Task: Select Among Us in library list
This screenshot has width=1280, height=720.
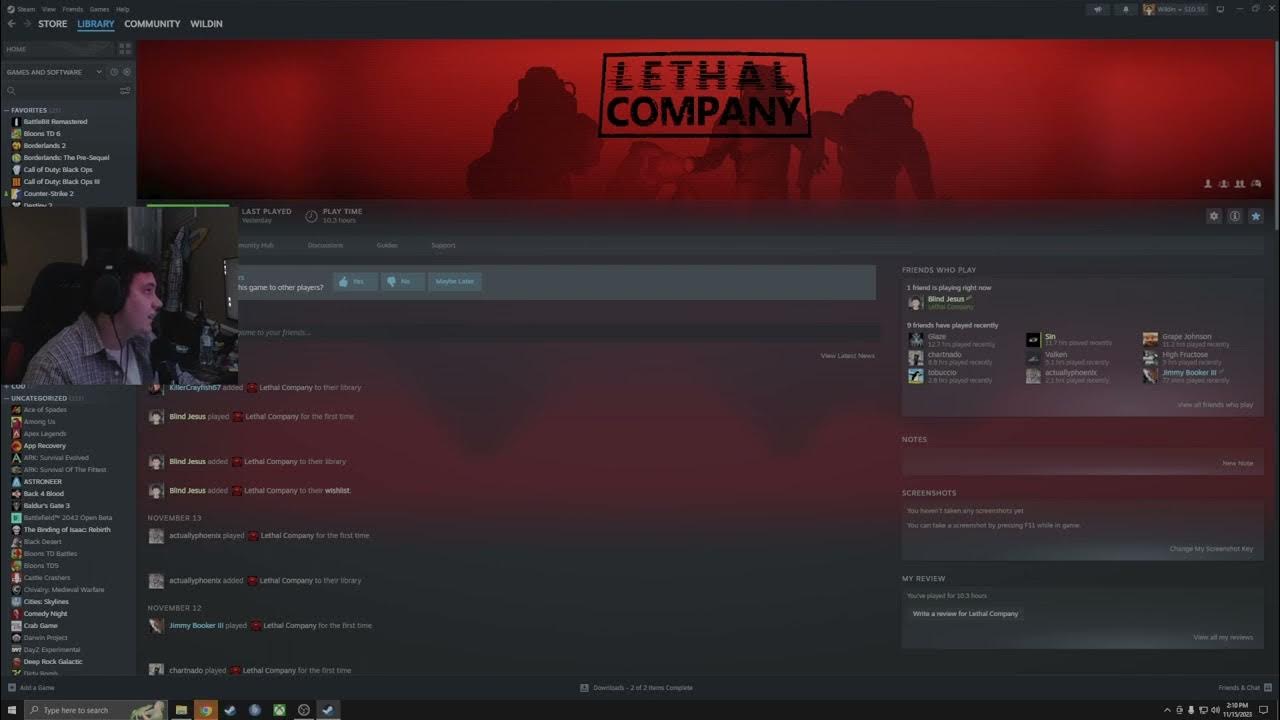Action: pos(39,422)
